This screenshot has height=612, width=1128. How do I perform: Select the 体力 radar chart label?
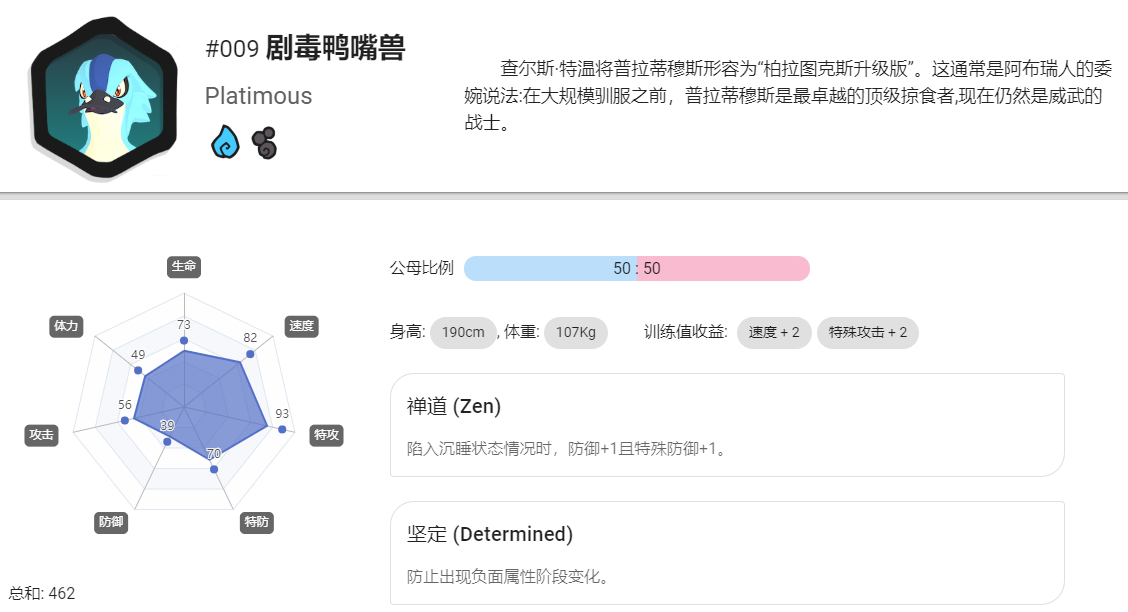[66, 326]
